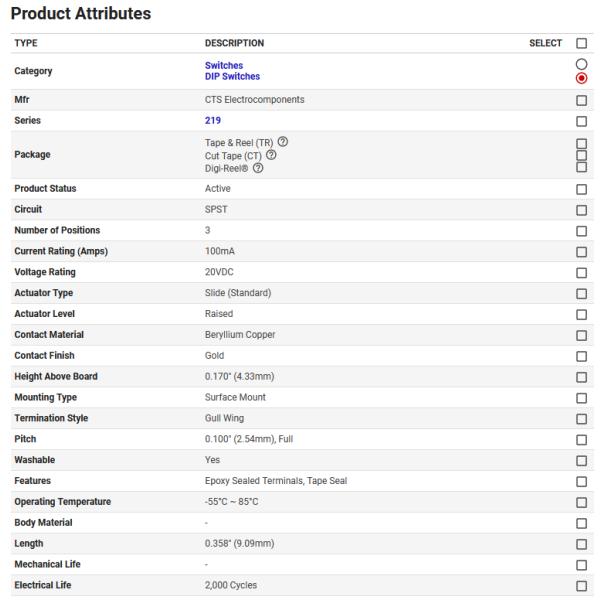Select the DIP Switches radio button

point(581,77)
